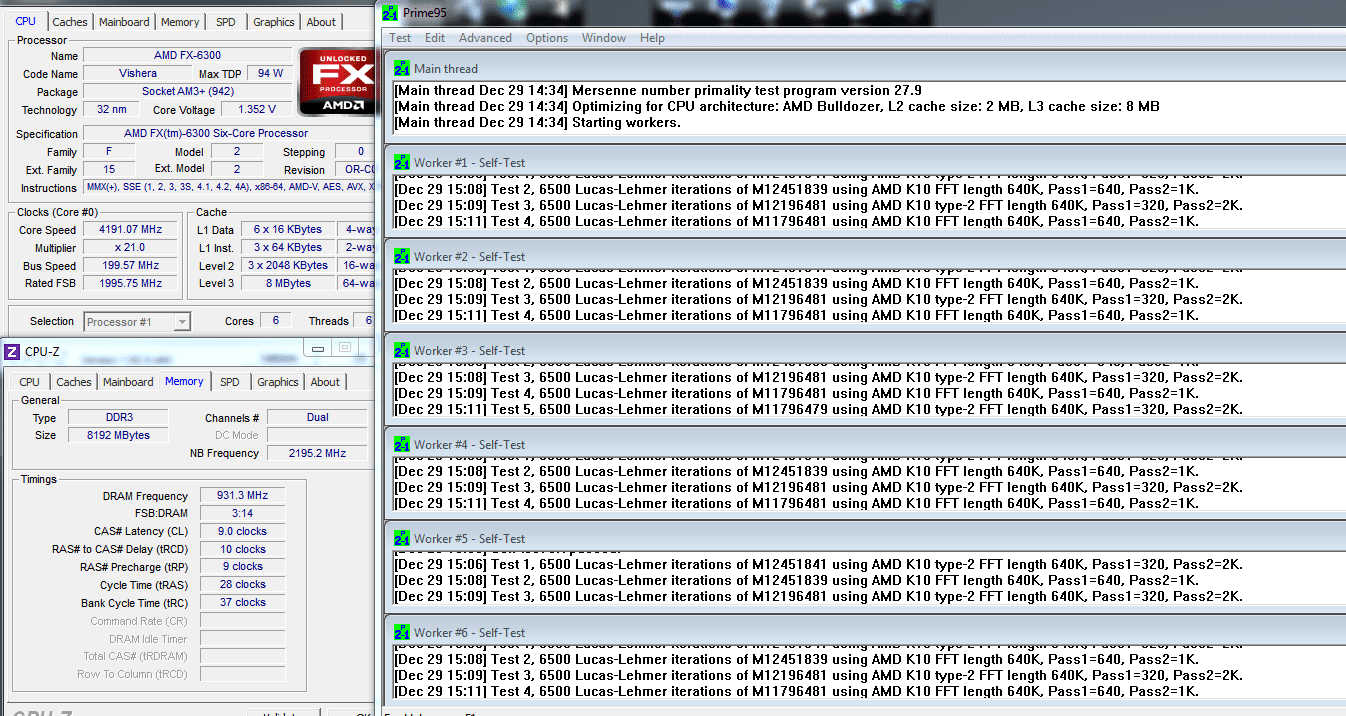Click the memory type value DDR3
1346x716 pixels.
click(x=117, y=418)
